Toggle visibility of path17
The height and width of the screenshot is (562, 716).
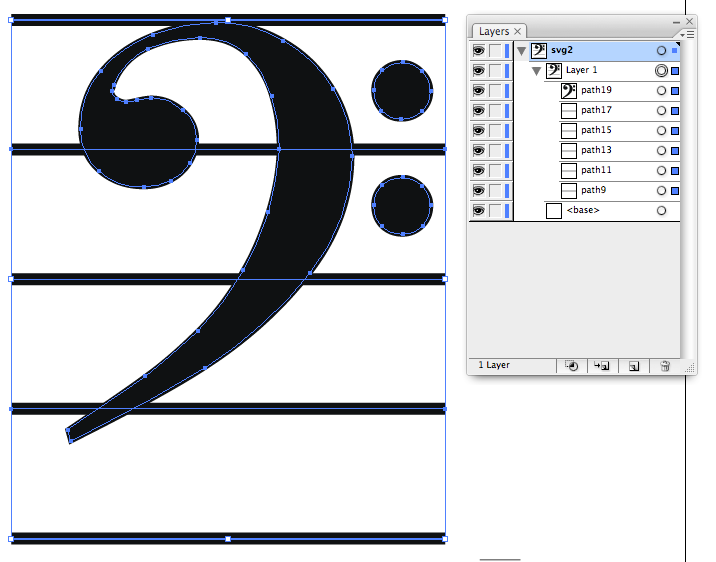479,110
